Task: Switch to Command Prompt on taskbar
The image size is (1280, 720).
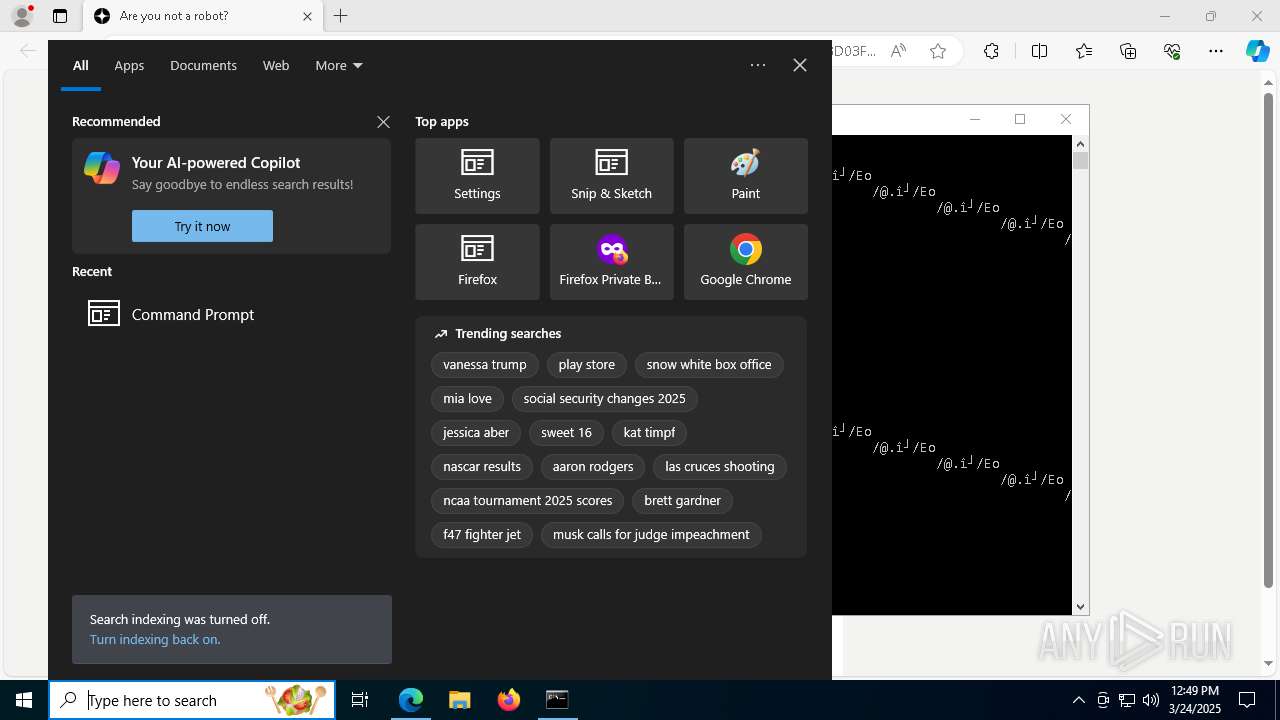Action: pyautogui.click(x=557, y=700)
